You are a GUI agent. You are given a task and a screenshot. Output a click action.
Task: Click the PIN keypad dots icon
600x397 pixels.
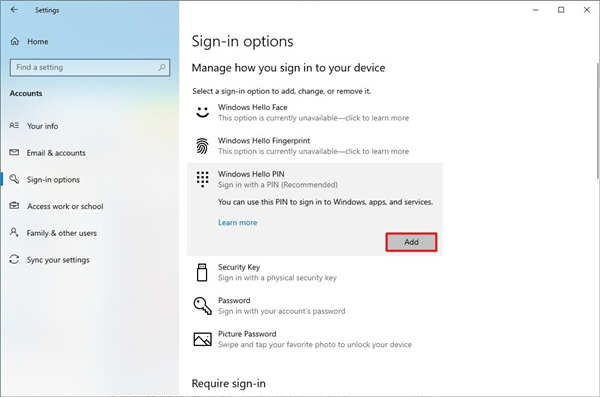pos(202,179)
